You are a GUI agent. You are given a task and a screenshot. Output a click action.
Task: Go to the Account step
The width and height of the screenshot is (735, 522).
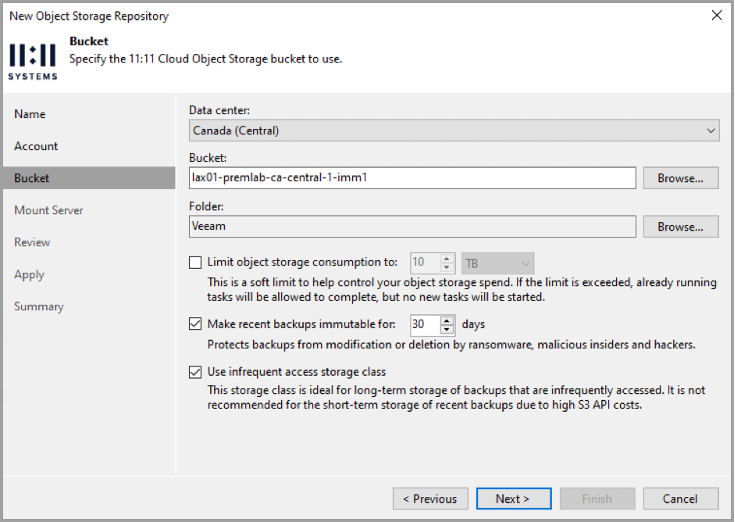tap(36, 146)
